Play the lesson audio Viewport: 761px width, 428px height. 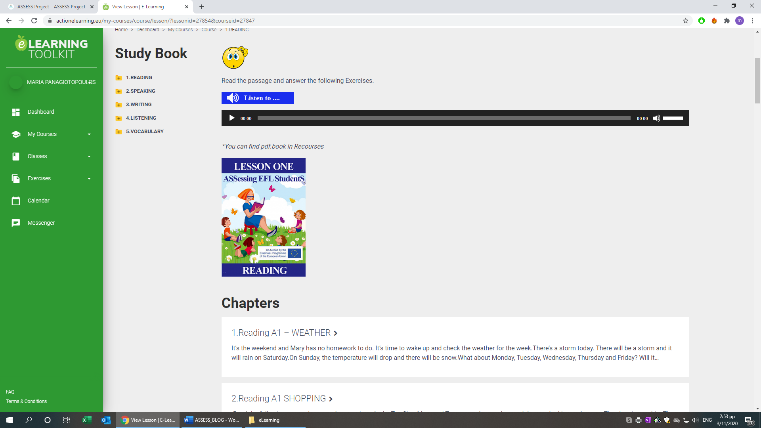pyautogui.click(x=232, y=118)
